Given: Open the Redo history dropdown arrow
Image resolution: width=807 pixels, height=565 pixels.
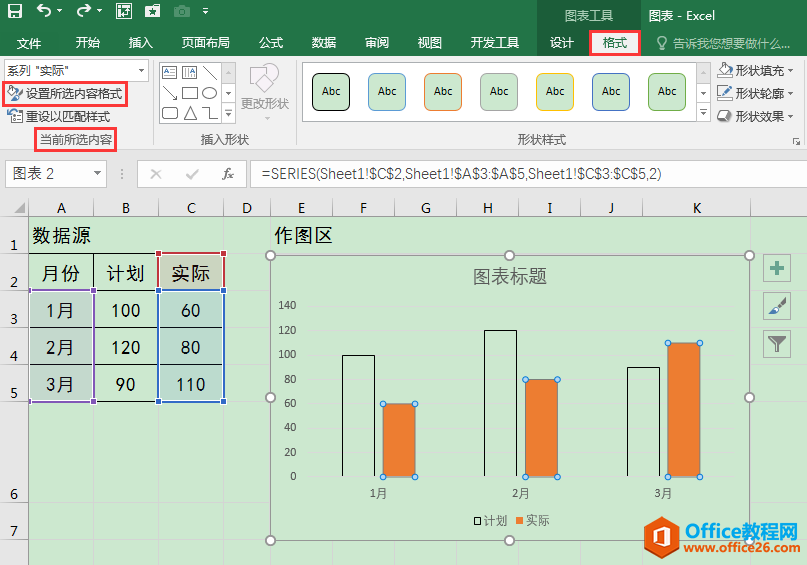Looking at the screenshot, I should [x=99, y=11].
